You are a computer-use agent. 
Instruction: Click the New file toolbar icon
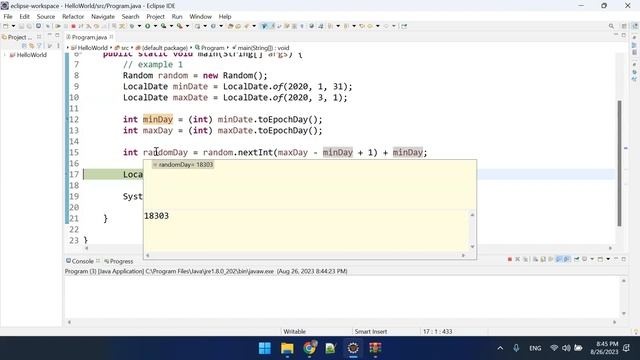tap(5, 26)
